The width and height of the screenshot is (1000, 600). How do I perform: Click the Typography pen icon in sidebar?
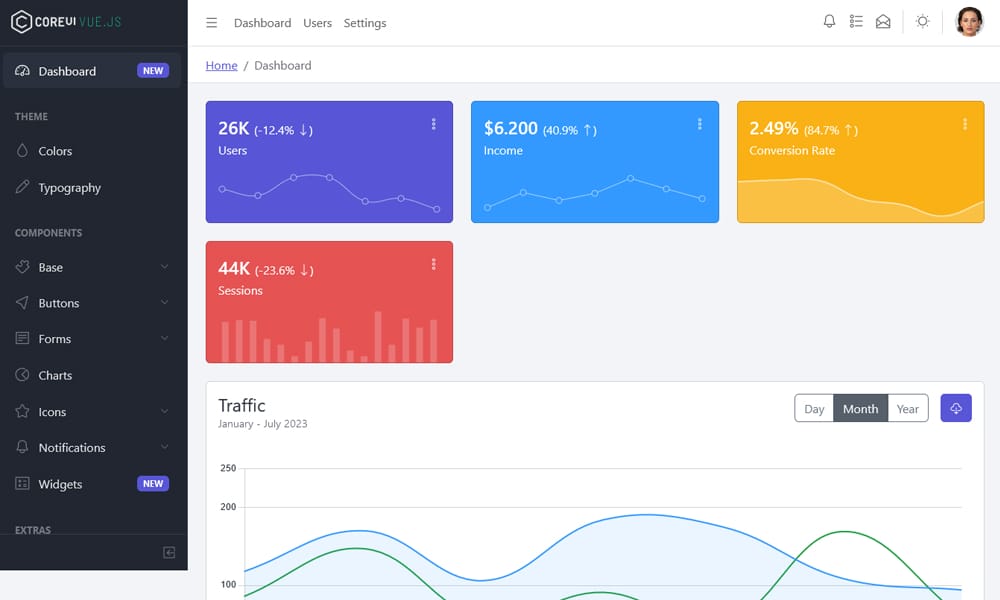24,187
